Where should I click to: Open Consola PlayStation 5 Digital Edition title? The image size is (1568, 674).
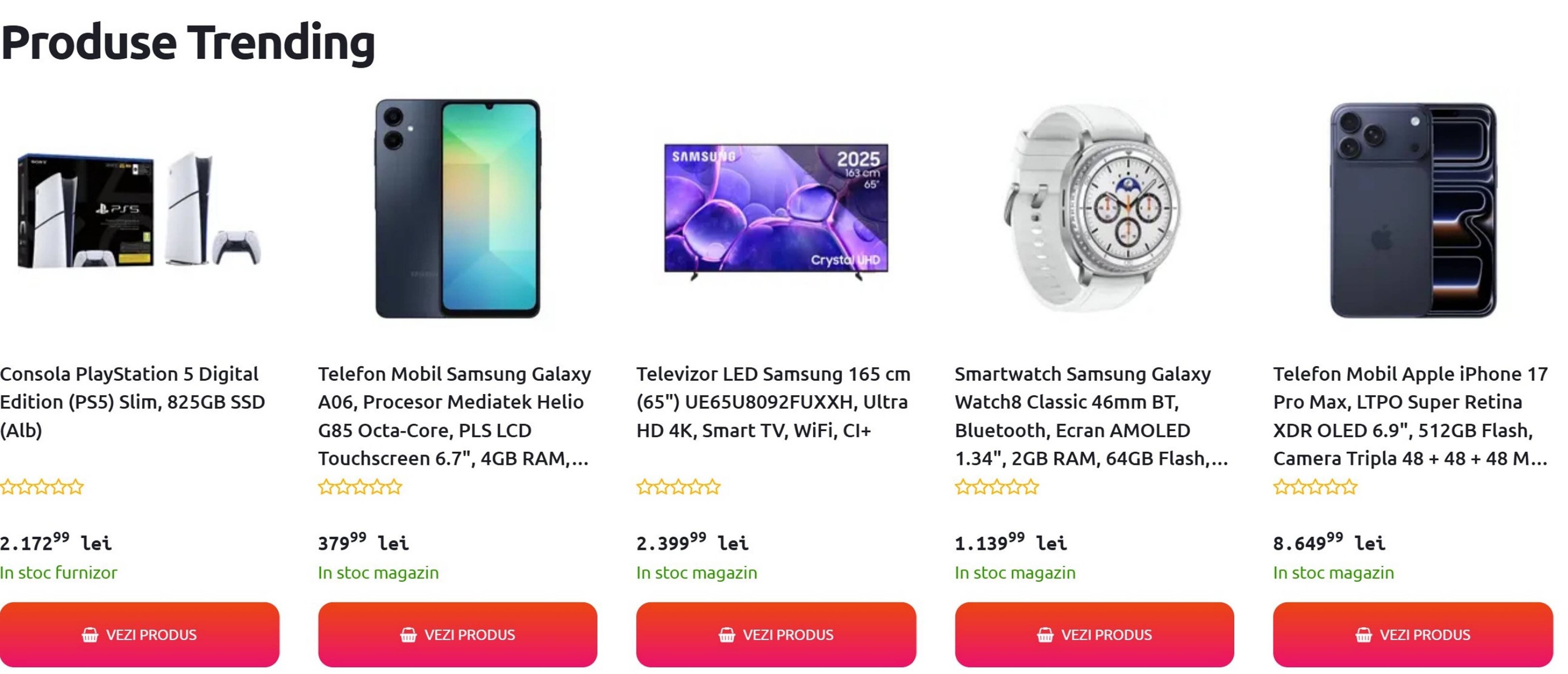pyautogui.click(x=133, y=401)
